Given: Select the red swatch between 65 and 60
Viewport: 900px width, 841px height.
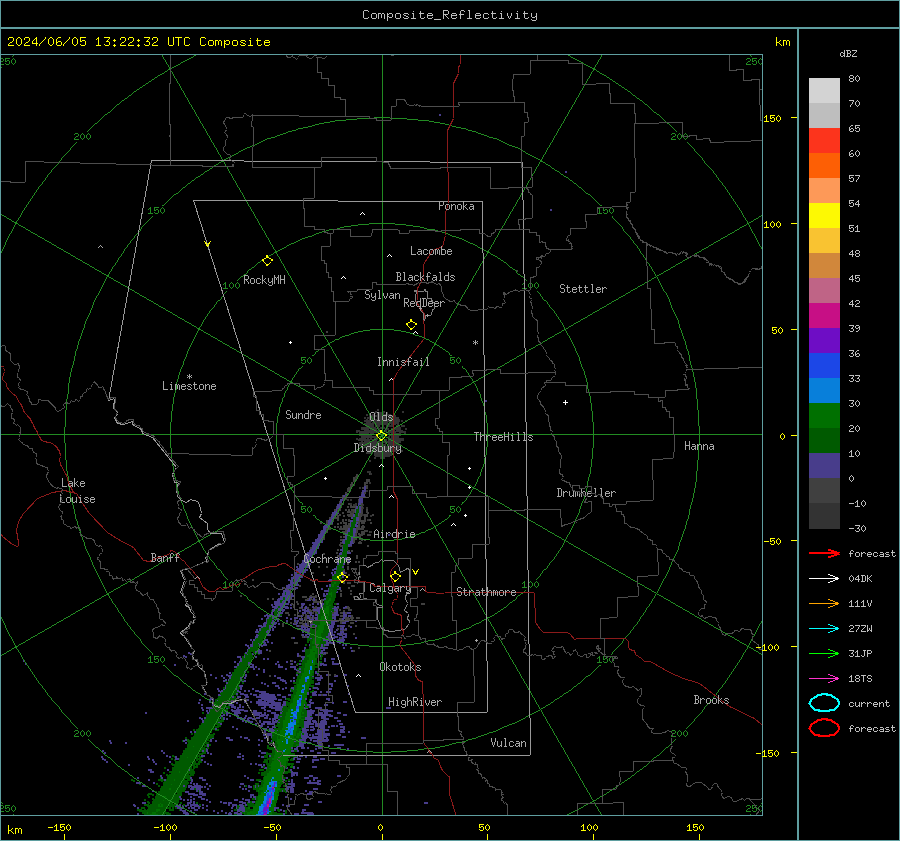Looking at the screenshot, I should coord(824,141).
